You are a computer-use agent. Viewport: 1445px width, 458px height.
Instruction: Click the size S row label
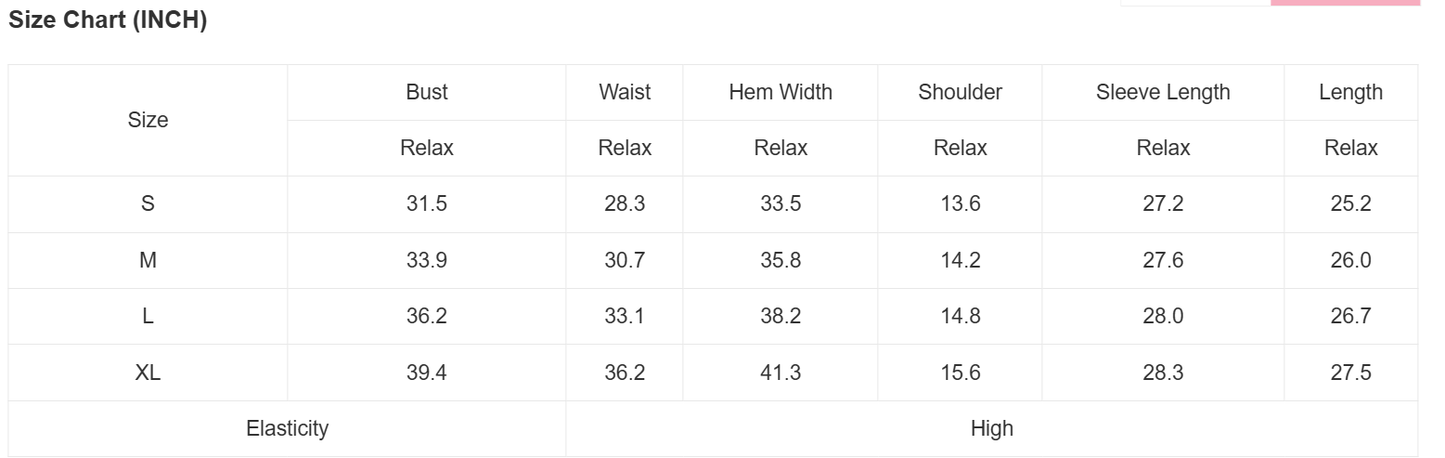pos(148,204)
